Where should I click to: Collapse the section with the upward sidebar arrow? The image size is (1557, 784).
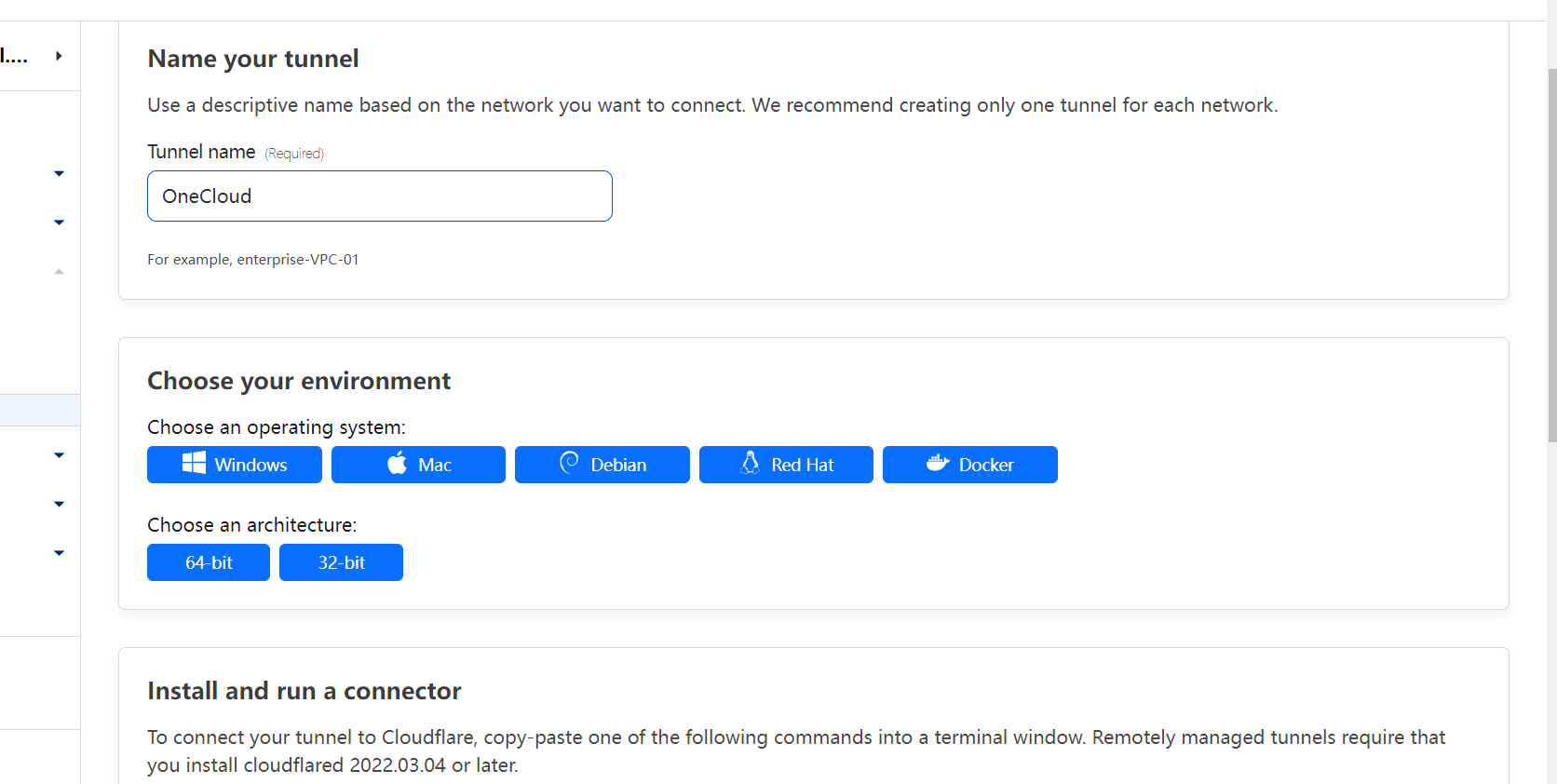pos(59,272)
